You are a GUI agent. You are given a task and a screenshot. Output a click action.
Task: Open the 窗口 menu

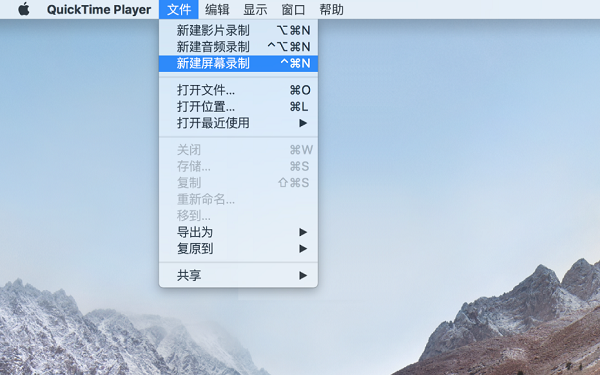(x=293, y=9)
